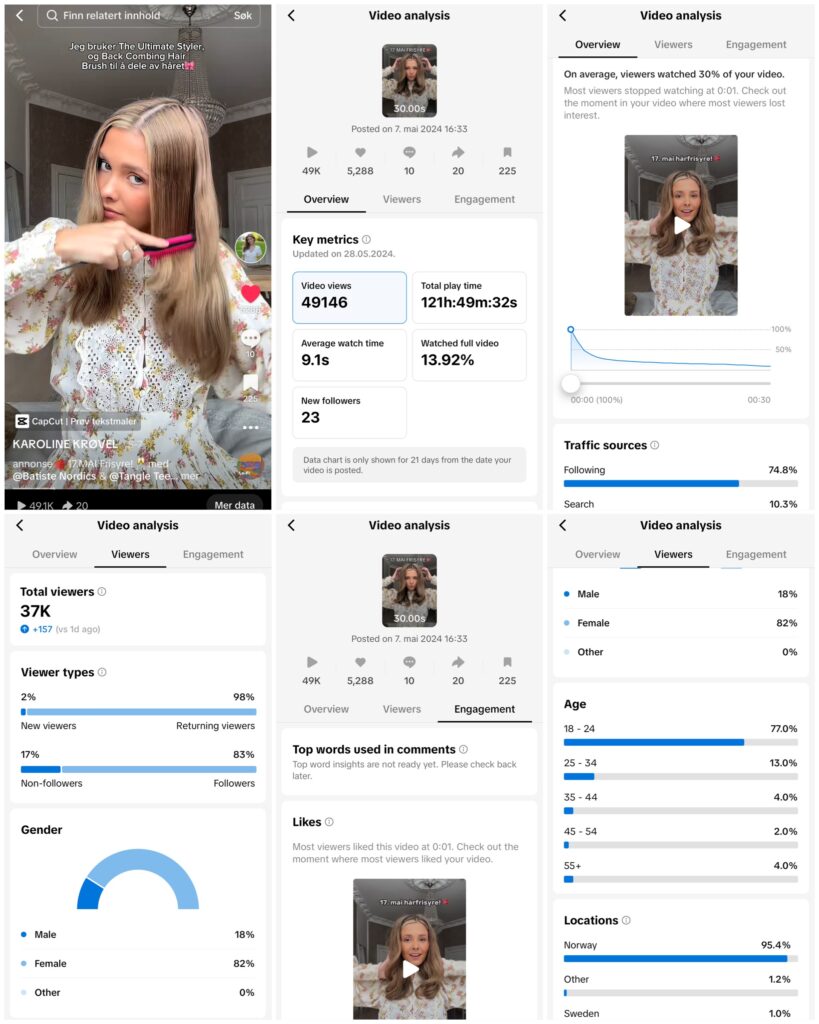Open the Mer data button
819x1024 pixels.
(x=234, y=505)
